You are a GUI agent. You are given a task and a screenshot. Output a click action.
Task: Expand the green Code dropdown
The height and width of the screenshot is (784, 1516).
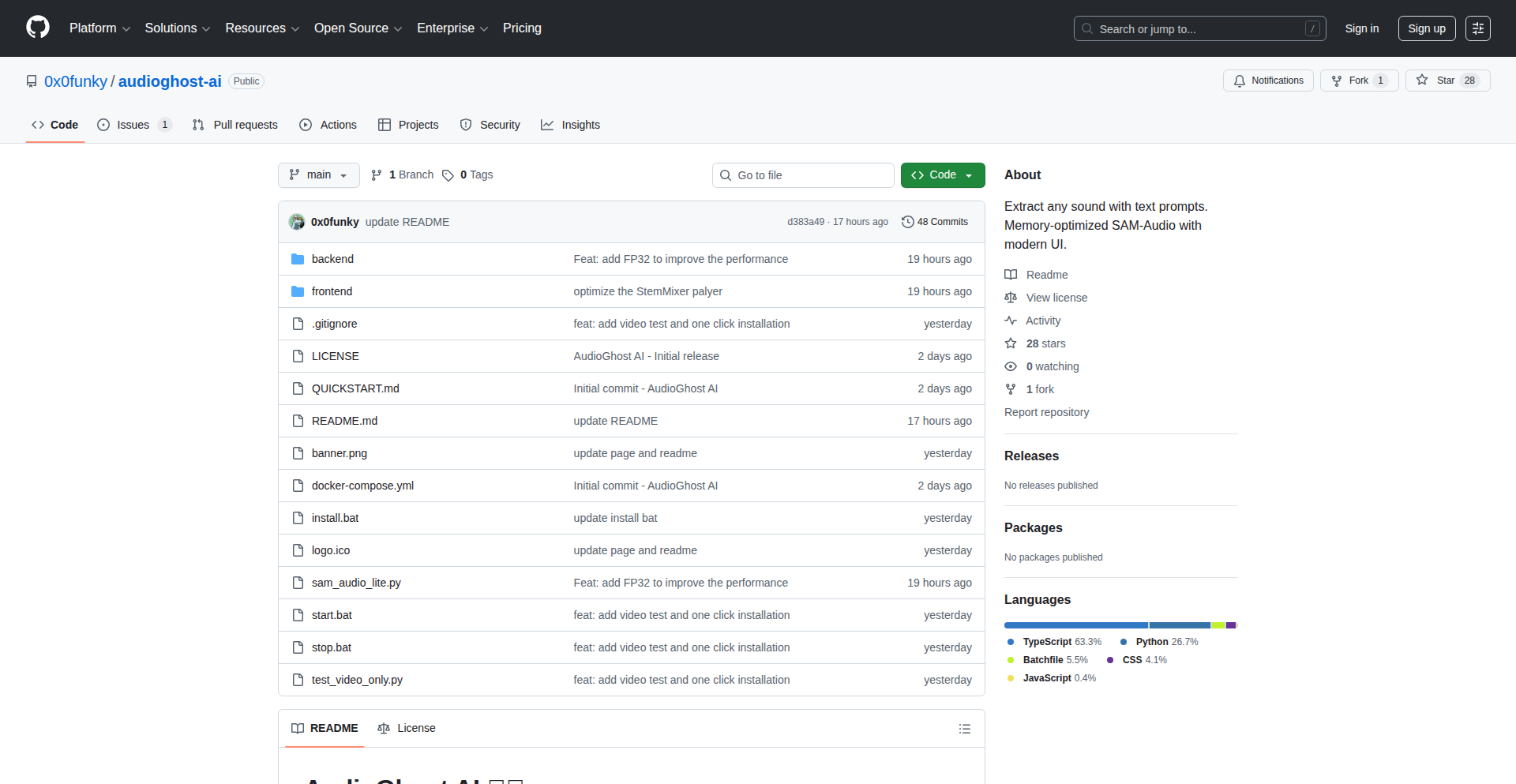pyautogui.click(x=942, y=175)
